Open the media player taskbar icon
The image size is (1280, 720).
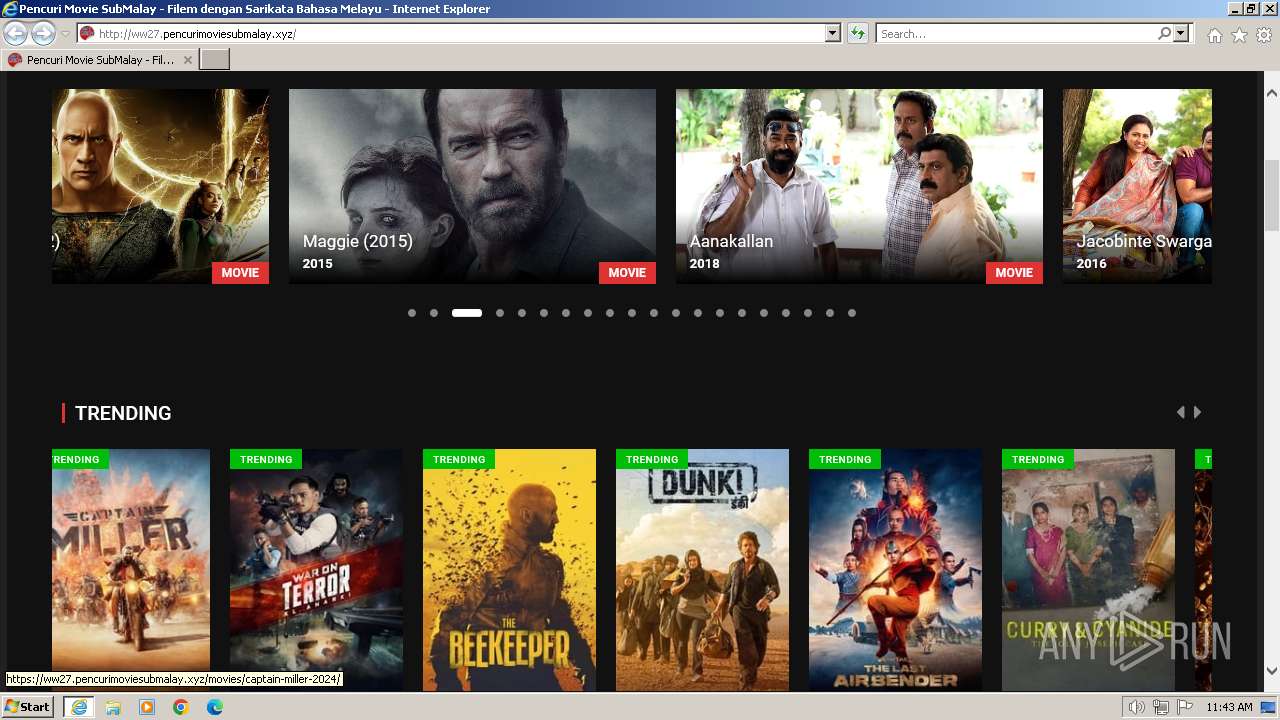coord(147,707)
